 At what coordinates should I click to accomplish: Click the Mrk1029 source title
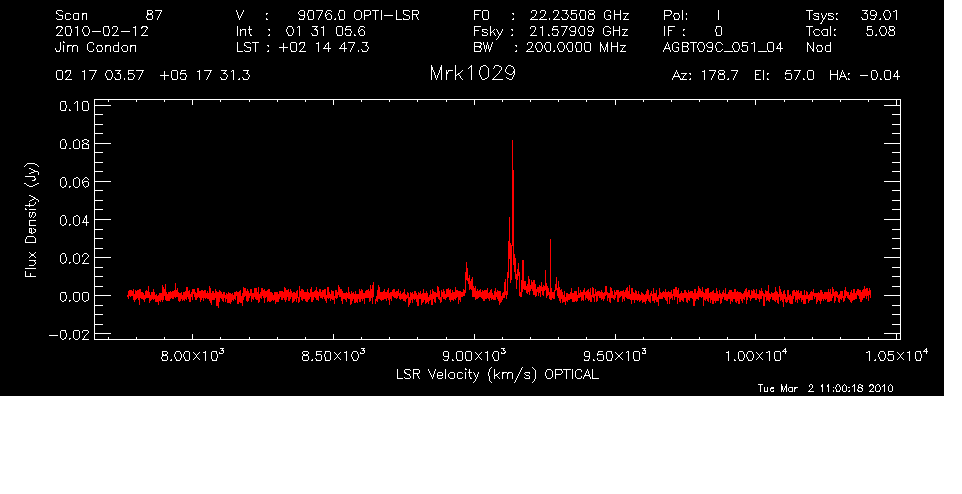[472, 74]
